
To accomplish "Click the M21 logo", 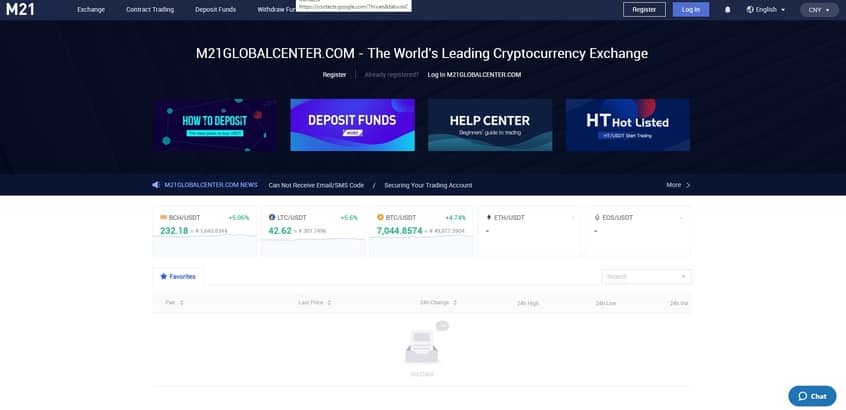I will pyautogui.click(x=20, y=9).
